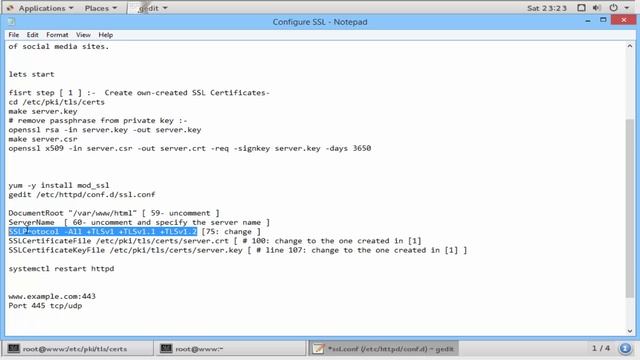Switch to root@www:/etc/pki/tls/certs terminal task
640x360 pixels.
(79, 349)
